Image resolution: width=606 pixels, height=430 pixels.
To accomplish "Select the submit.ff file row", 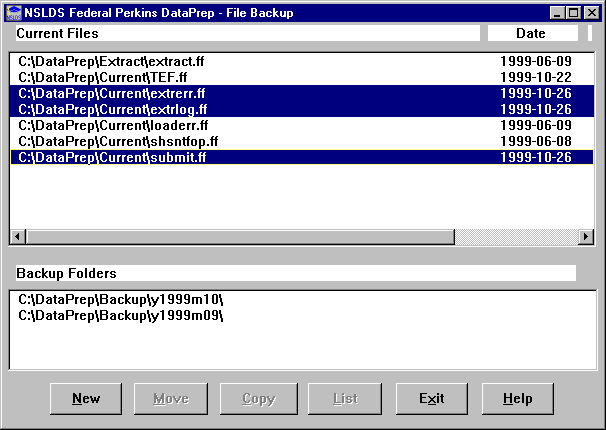I will coord(302,157).
